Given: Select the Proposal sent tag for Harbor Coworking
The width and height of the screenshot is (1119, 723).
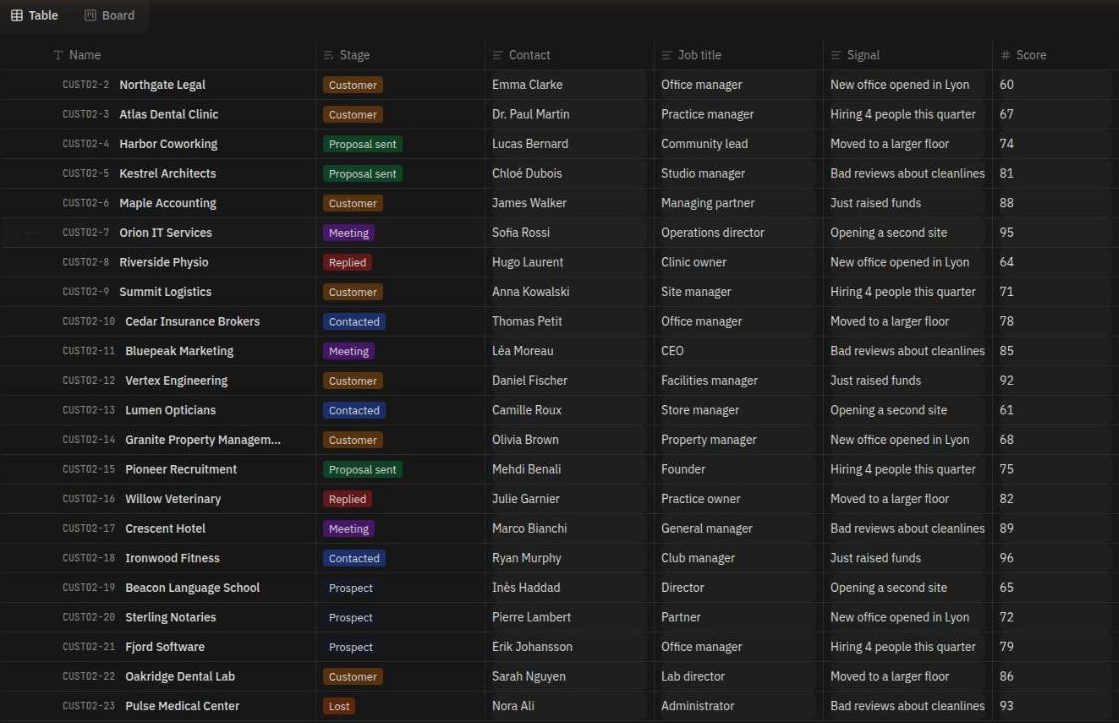Looking at the screenshot, I should tap(363, 144).
